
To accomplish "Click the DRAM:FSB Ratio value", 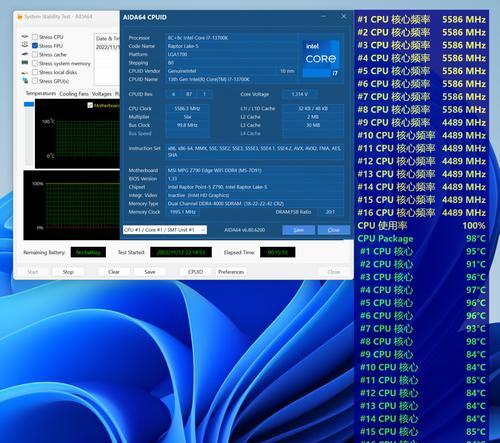I will pos(330,212).
